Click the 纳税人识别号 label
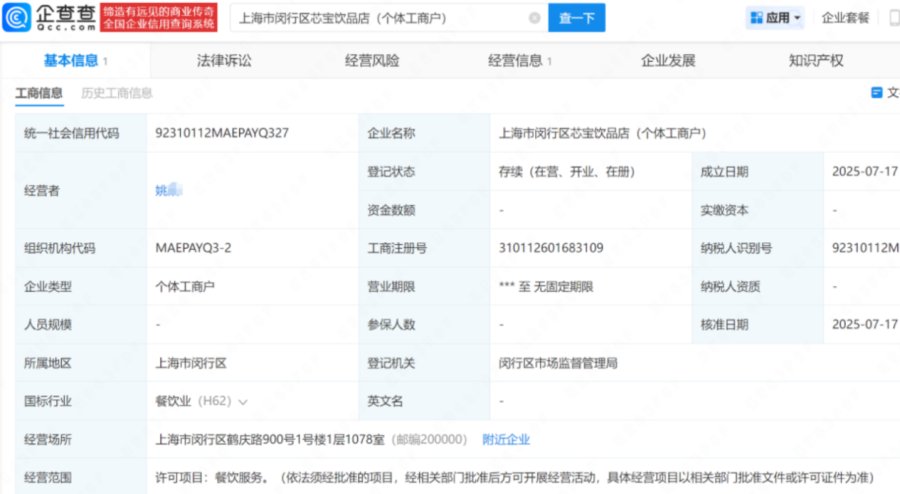Image resolution: width=900 pixels, height=494 pixels. (x=736, y=248)
